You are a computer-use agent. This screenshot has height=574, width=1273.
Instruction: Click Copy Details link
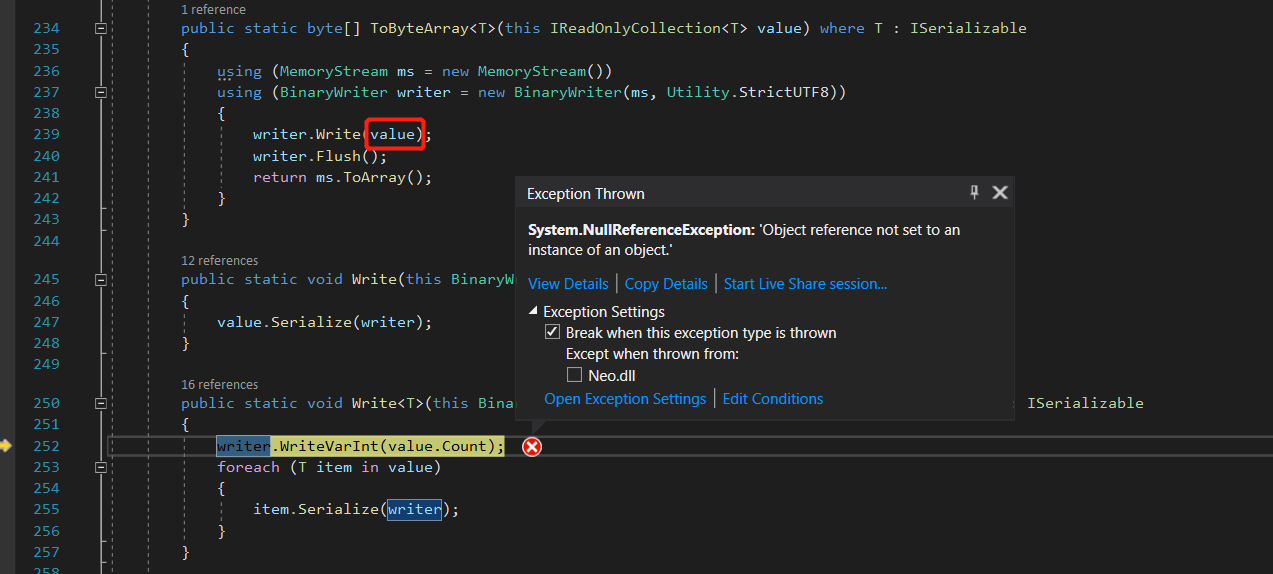(666, 284)
